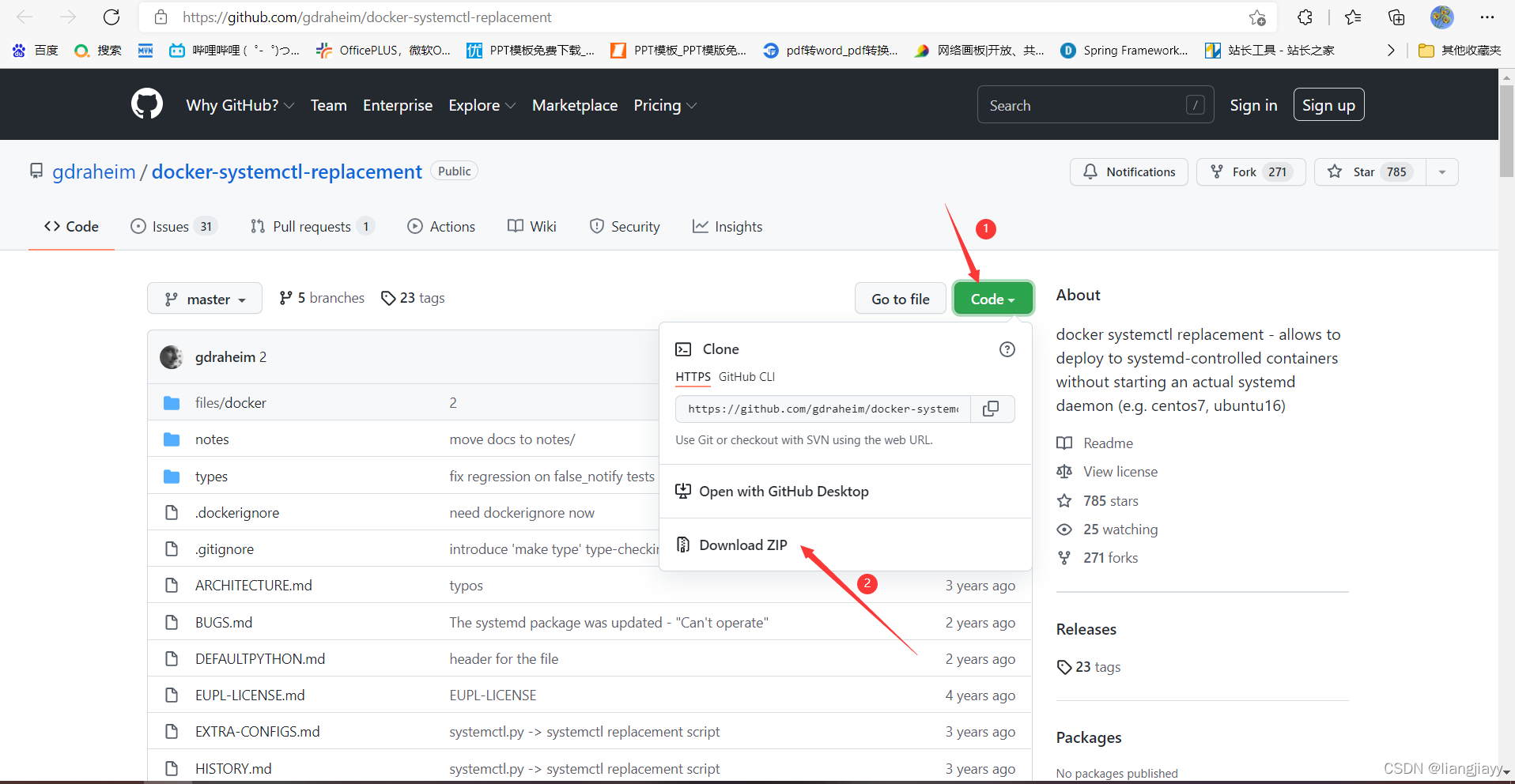Screen dimensions: 1515x784
Task: Click the Sign up button
Action: (x=1328, y=105)
